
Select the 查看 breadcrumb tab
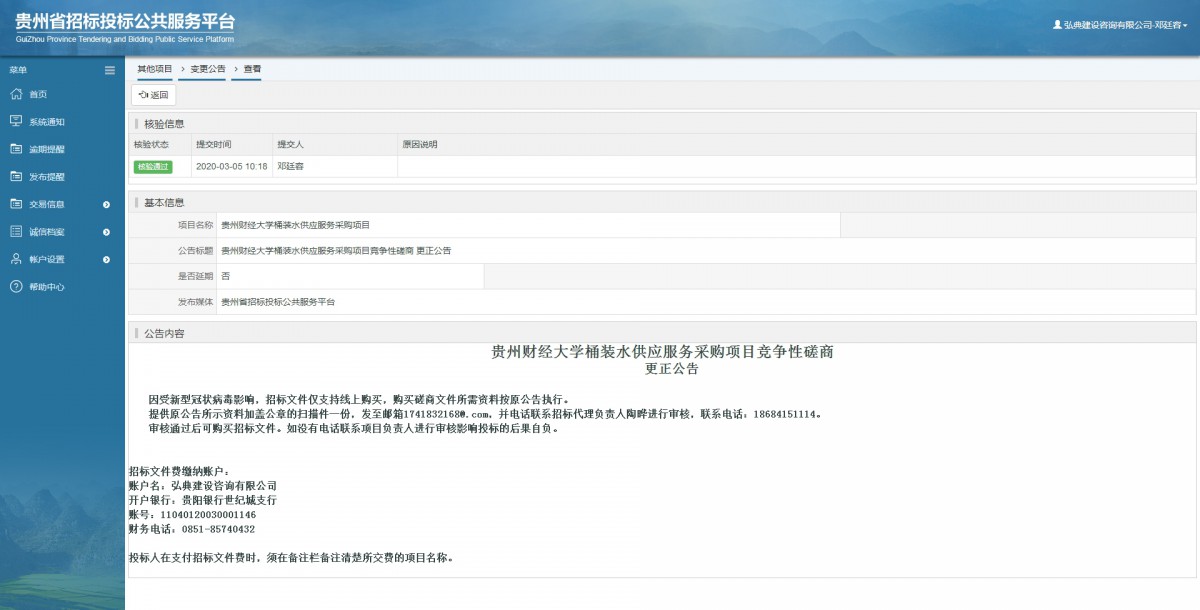tap(252, 69)
